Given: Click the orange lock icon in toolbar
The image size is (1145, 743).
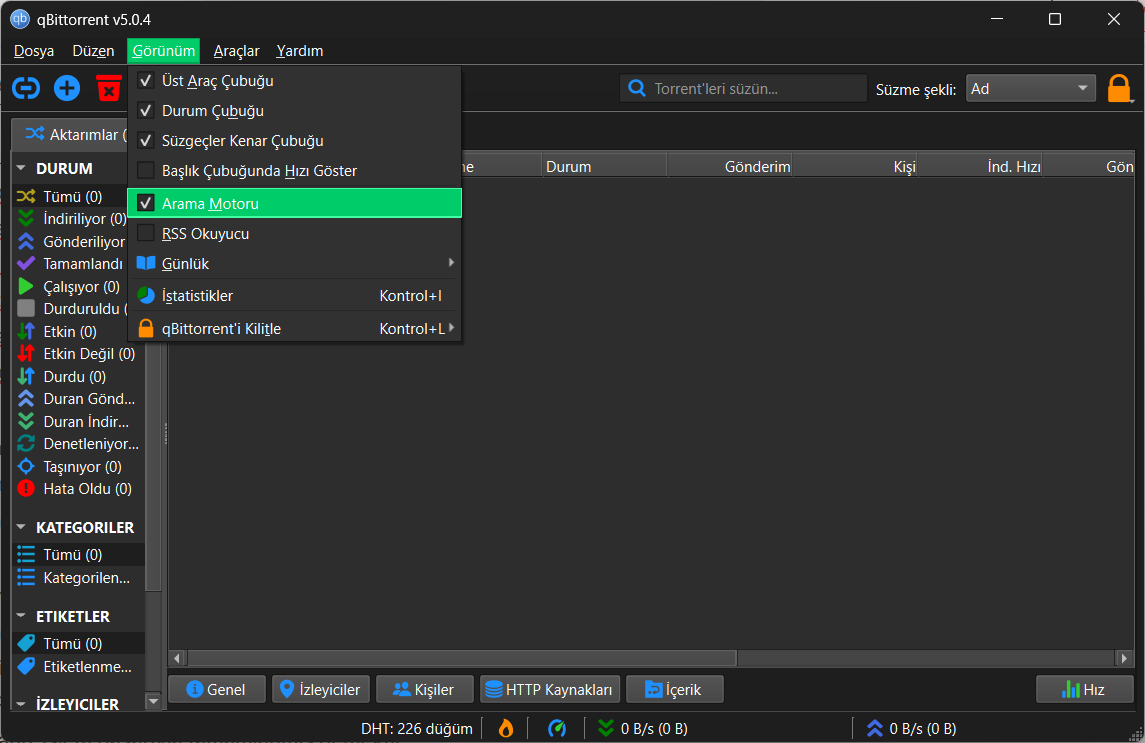Looking at the screenshot, I should tap(1119, 88).
